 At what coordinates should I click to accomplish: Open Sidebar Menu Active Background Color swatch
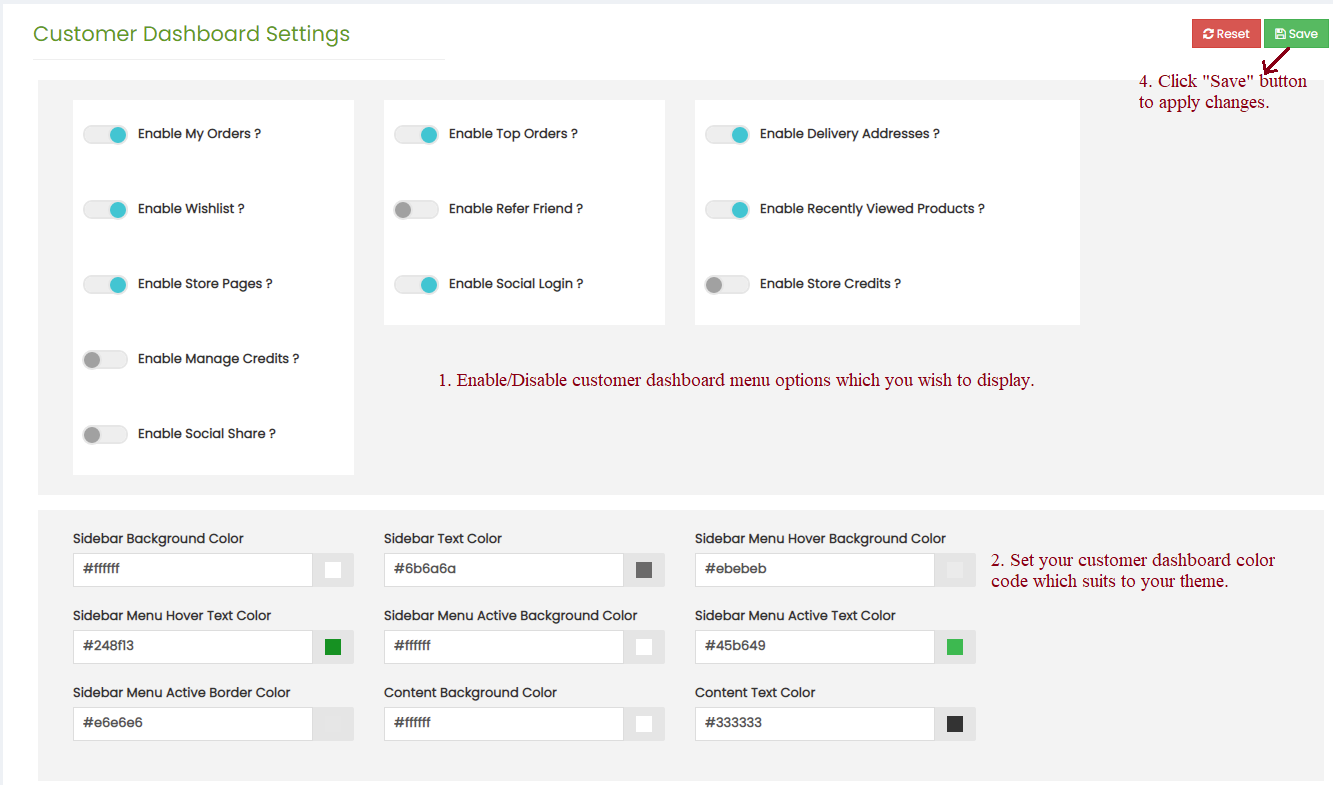pyautogui.click(x=644, y=647)
